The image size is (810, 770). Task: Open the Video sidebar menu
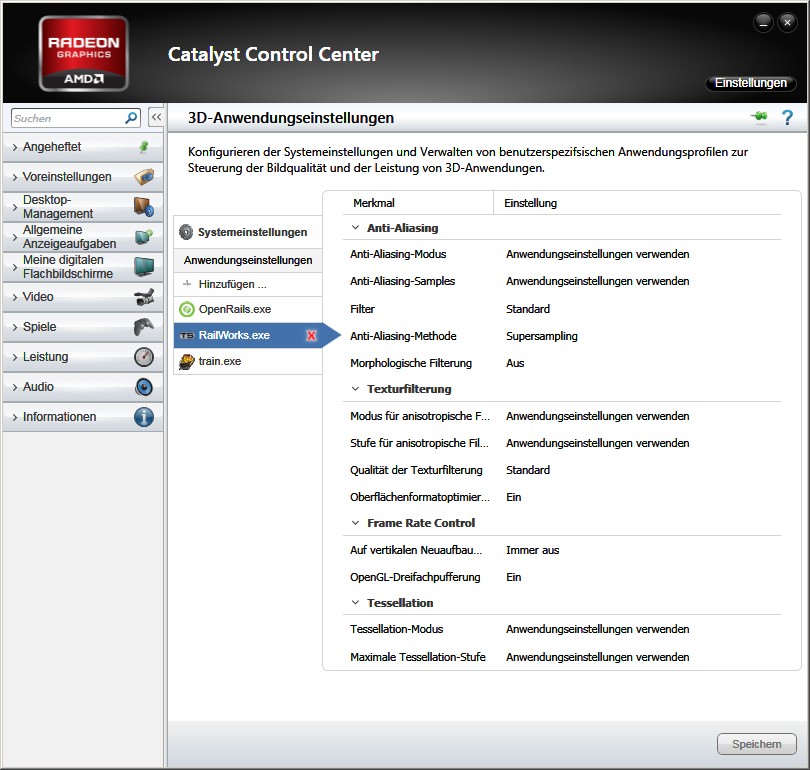click(83, 297)
